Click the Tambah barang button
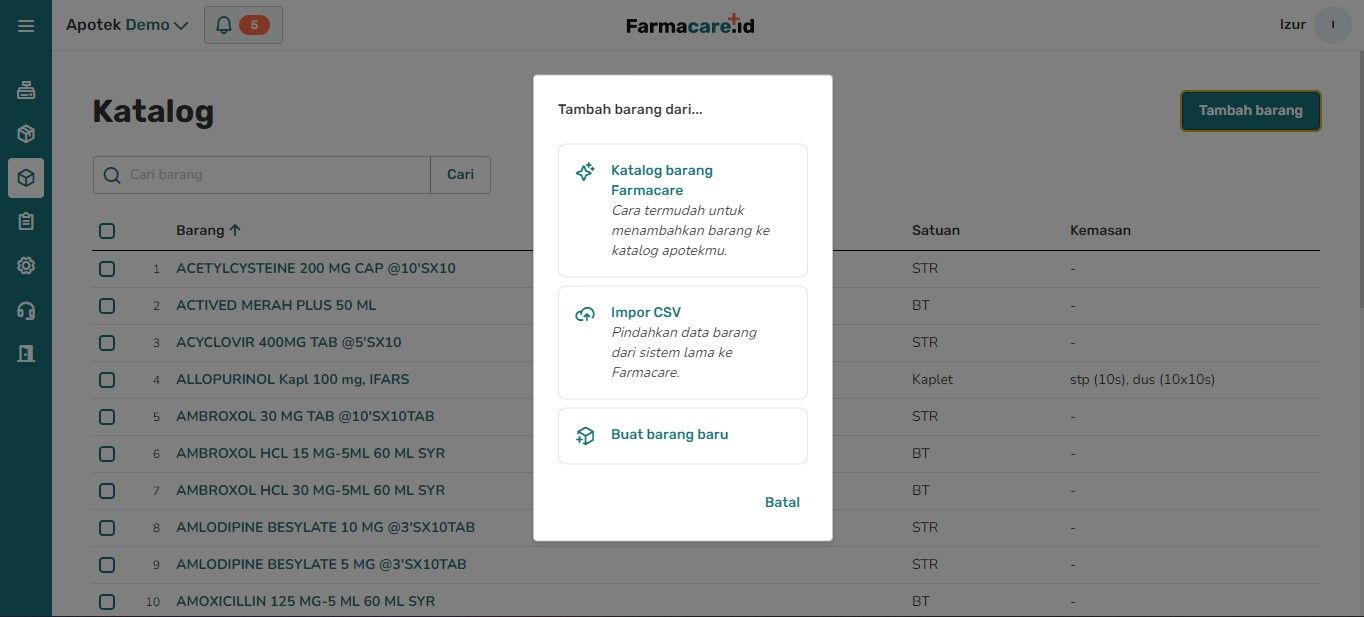Screen dimensions: 1364x617 pyautogui.click(x=1250, y=111)
